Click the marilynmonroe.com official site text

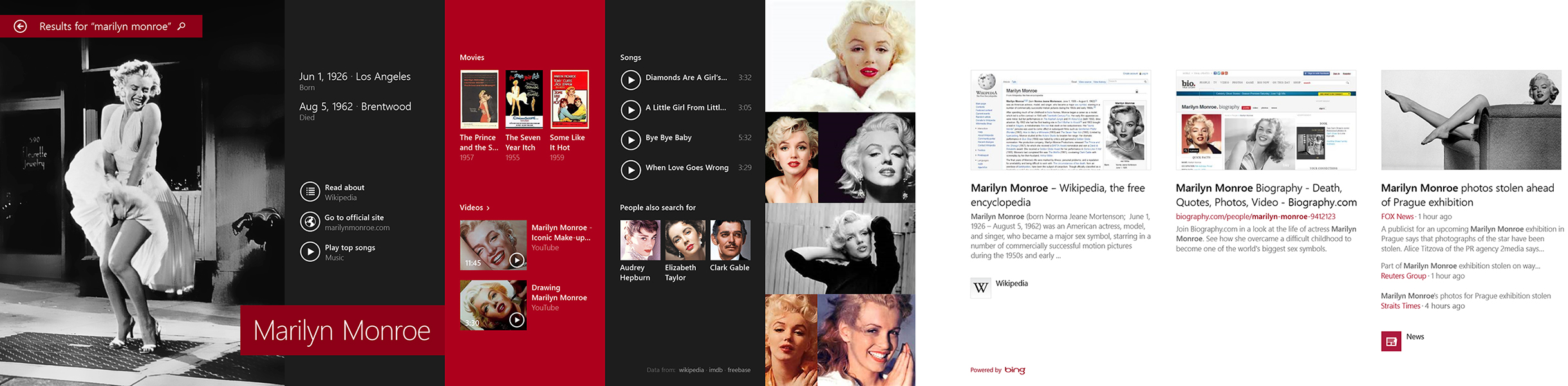click(x=357, y=228)
